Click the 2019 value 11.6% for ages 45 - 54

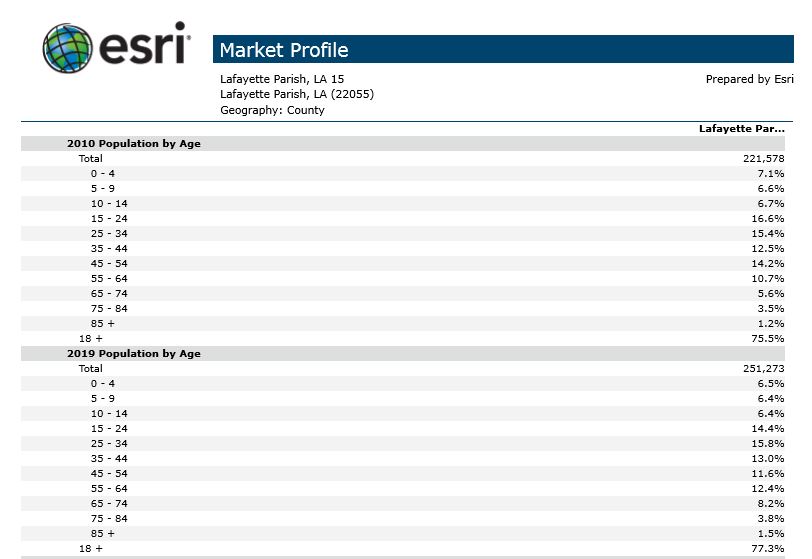[x=768, y=474]
